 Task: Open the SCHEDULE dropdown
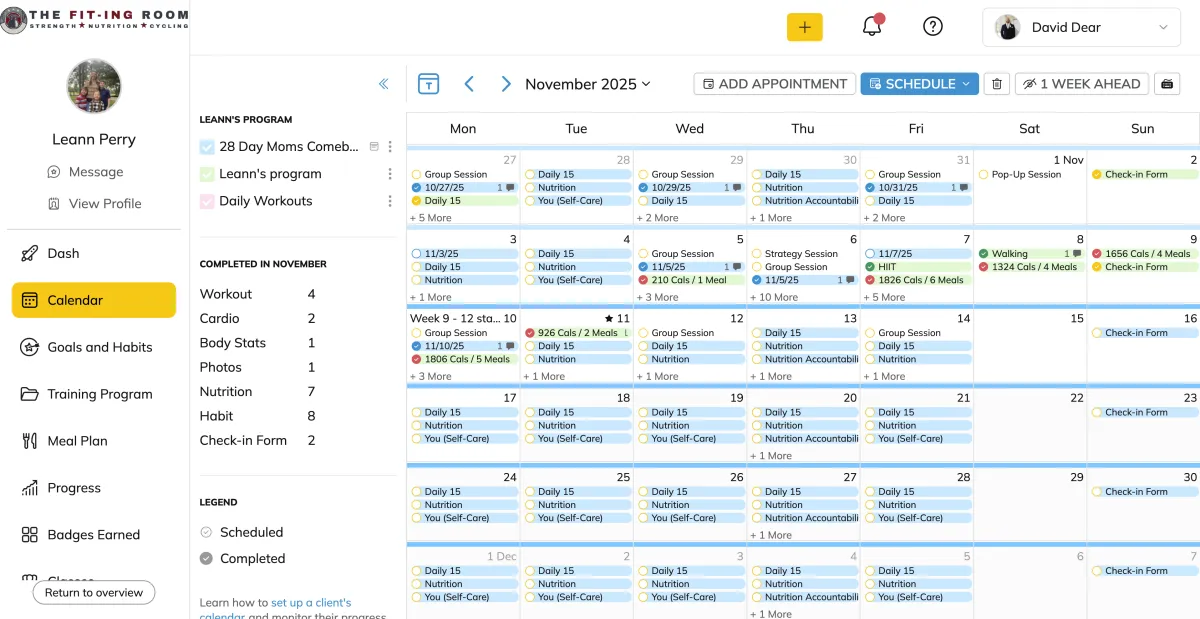coord(920,84)
